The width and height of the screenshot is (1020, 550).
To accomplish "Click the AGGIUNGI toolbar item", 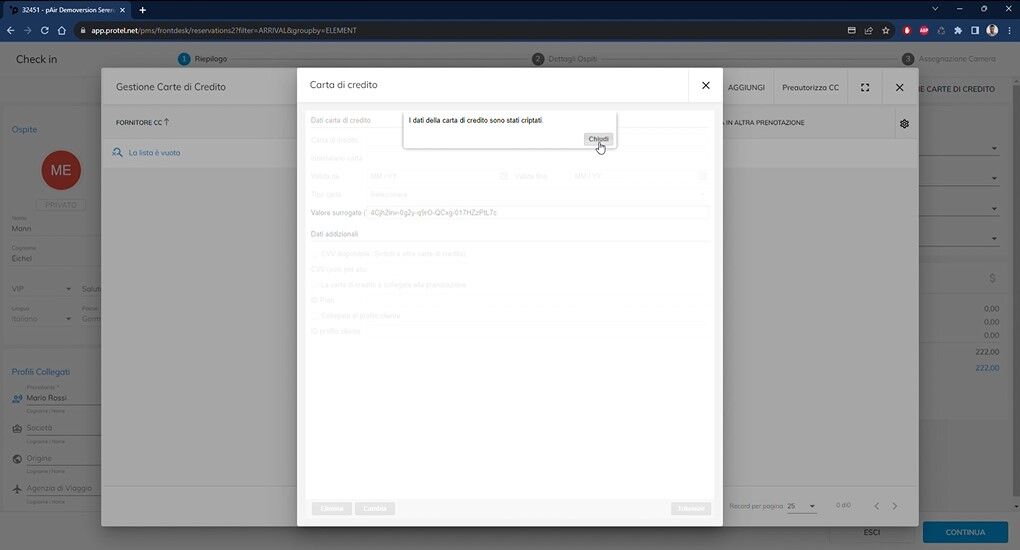I will [746, 88].
